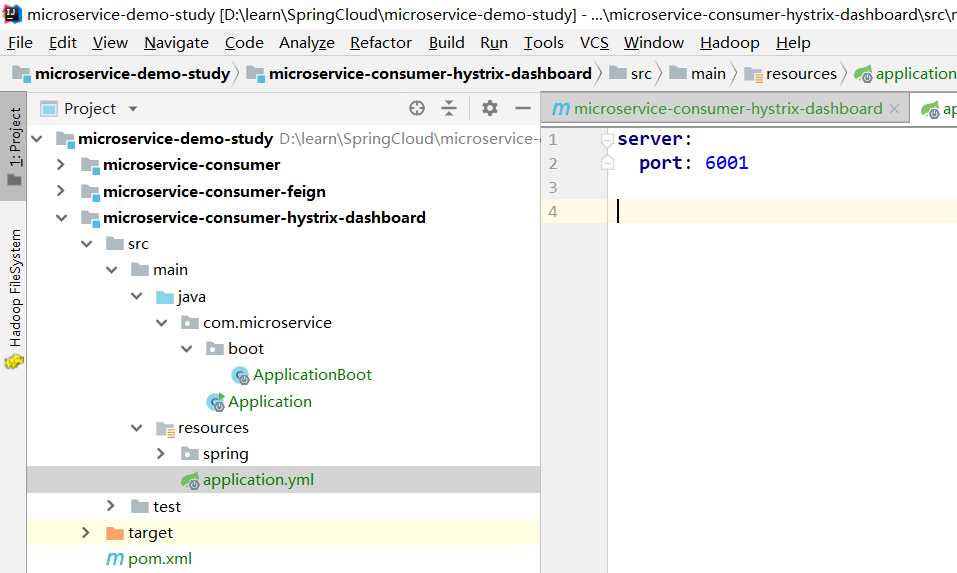Open Project panel settings gear
Viewport: 957px width, 573px height.
(489, 109)
